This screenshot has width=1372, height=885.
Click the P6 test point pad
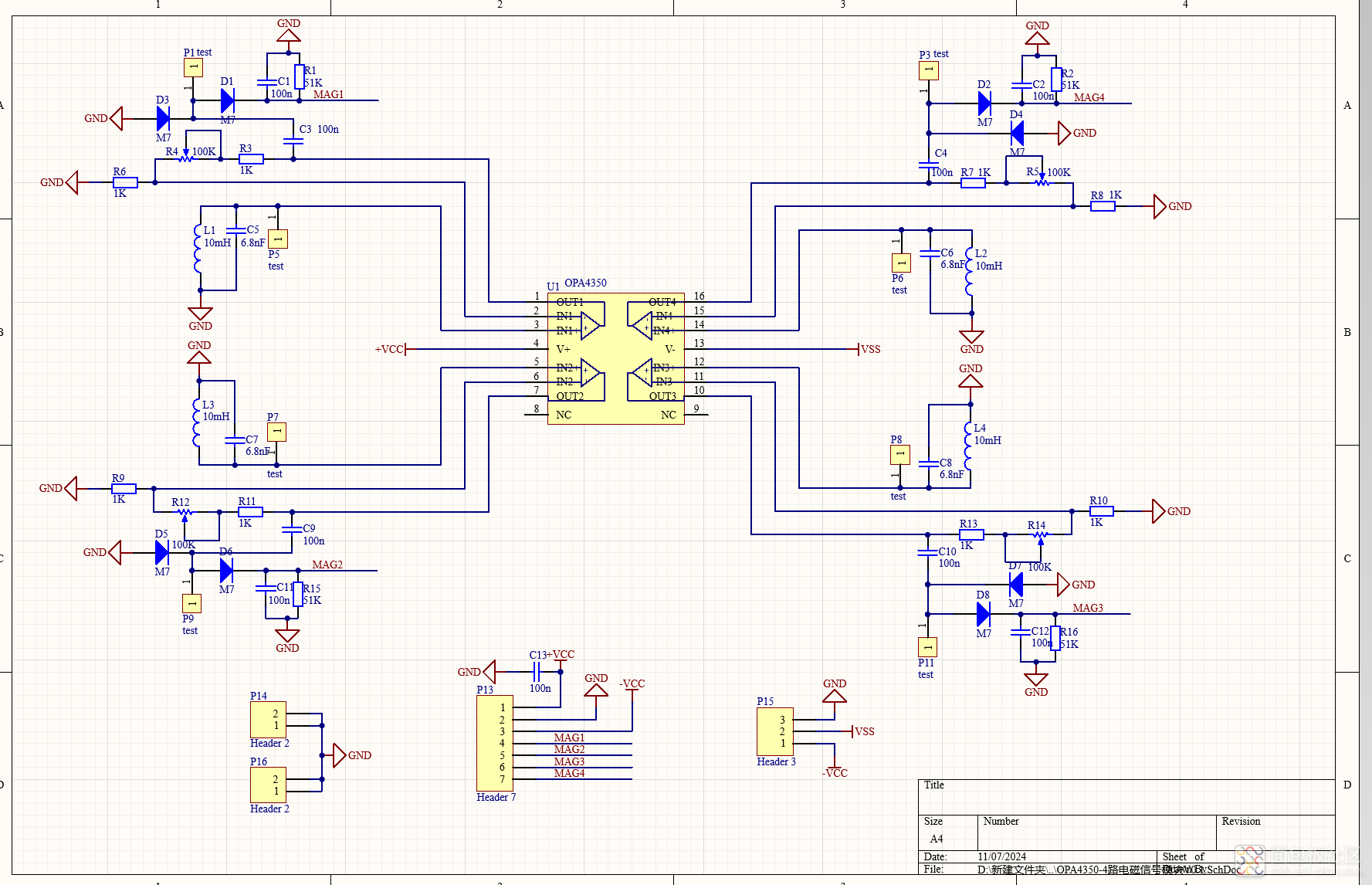pos(901,263)
